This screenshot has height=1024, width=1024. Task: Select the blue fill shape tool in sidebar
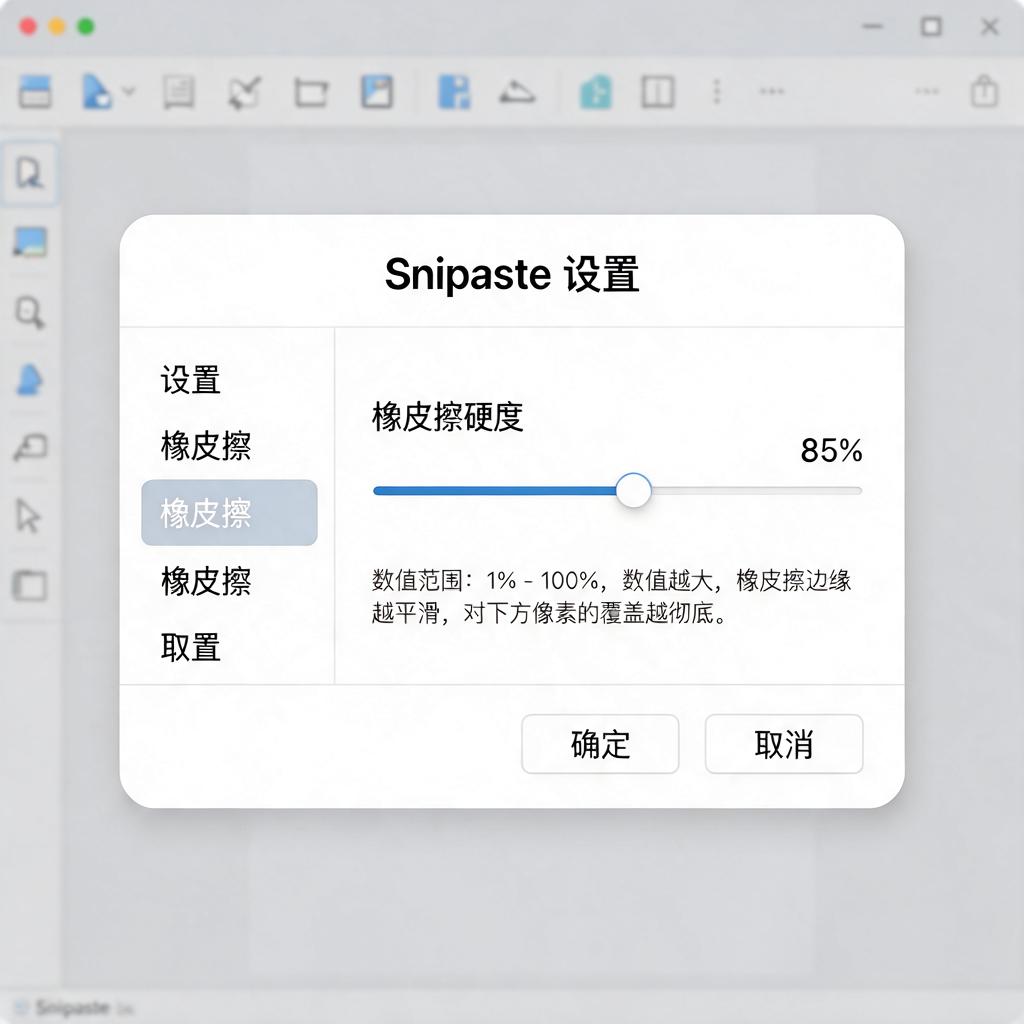tap(30, 379)
